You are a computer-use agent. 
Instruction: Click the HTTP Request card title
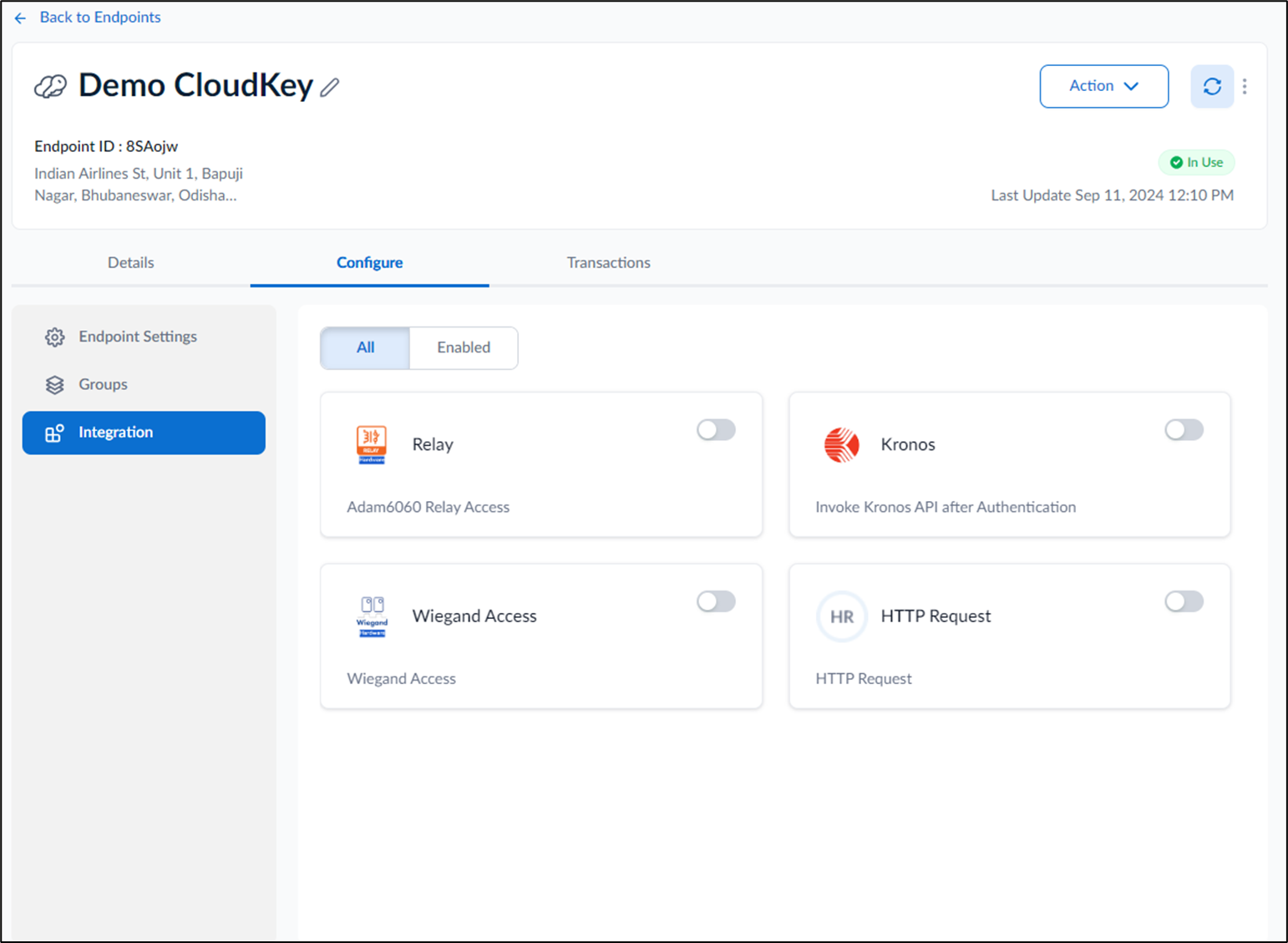936,616
